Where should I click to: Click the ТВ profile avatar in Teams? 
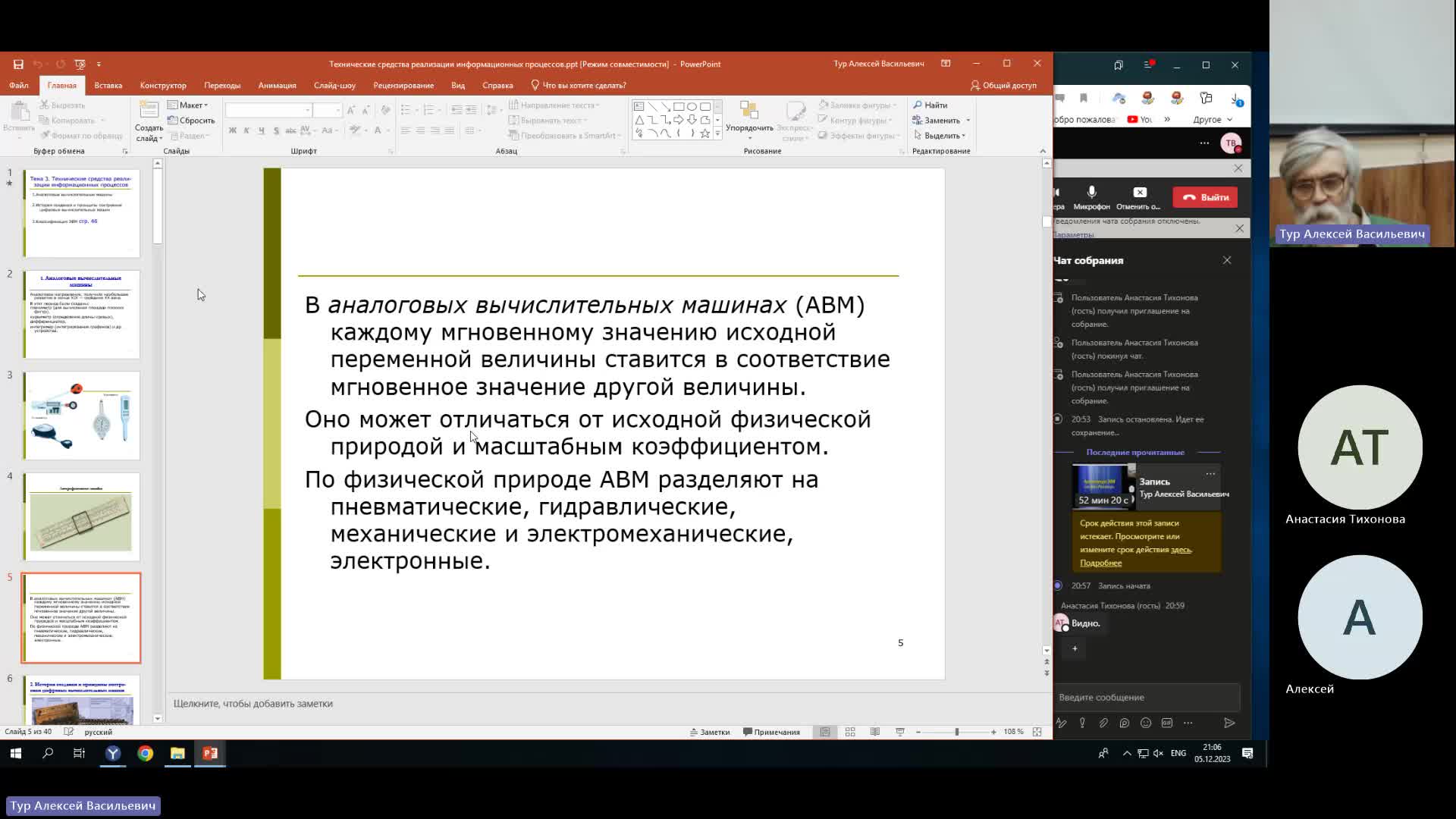(1231, 143)
